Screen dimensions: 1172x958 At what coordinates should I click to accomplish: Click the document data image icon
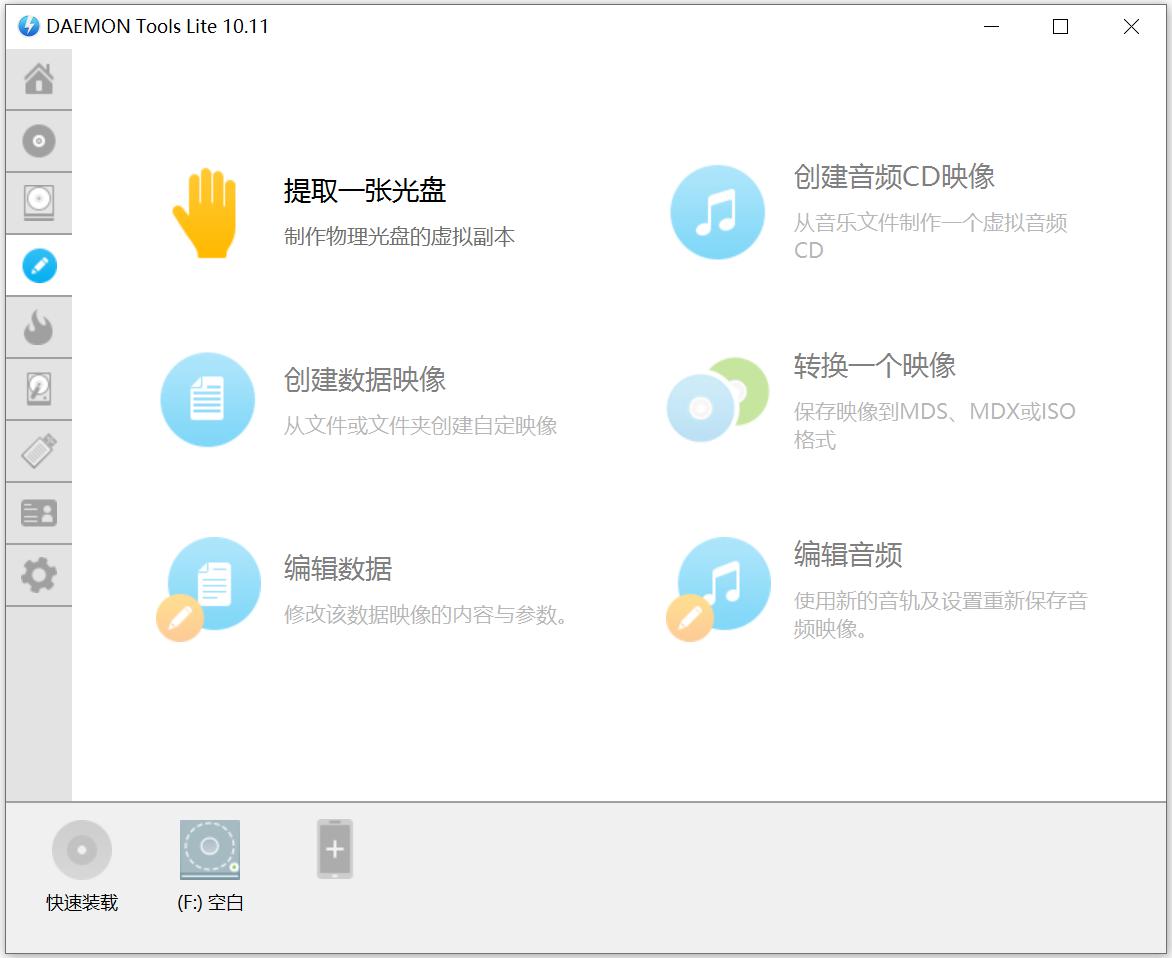(x=208, y=400)
